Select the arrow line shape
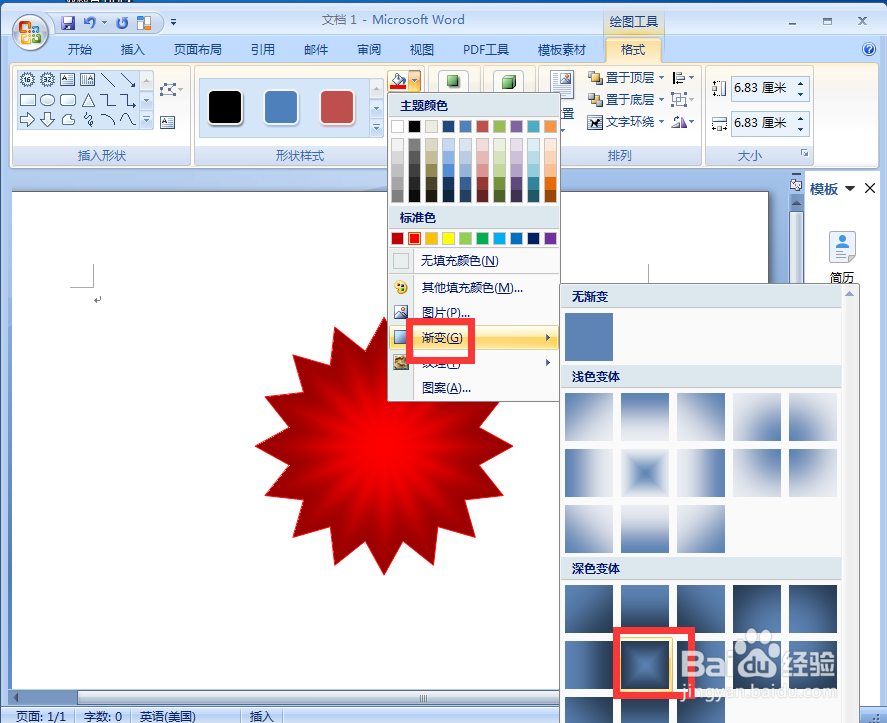 128,80
